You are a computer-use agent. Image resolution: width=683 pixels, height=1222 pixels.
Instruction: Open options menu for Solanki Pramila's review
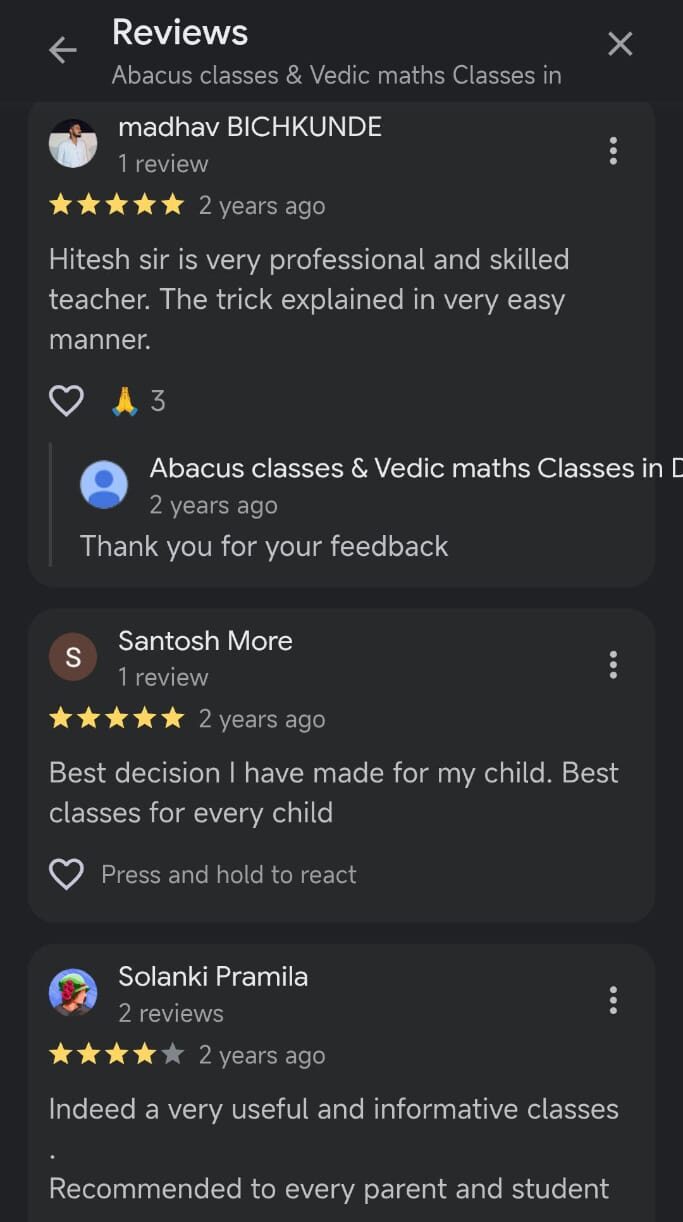click(x=613, y=1000)
